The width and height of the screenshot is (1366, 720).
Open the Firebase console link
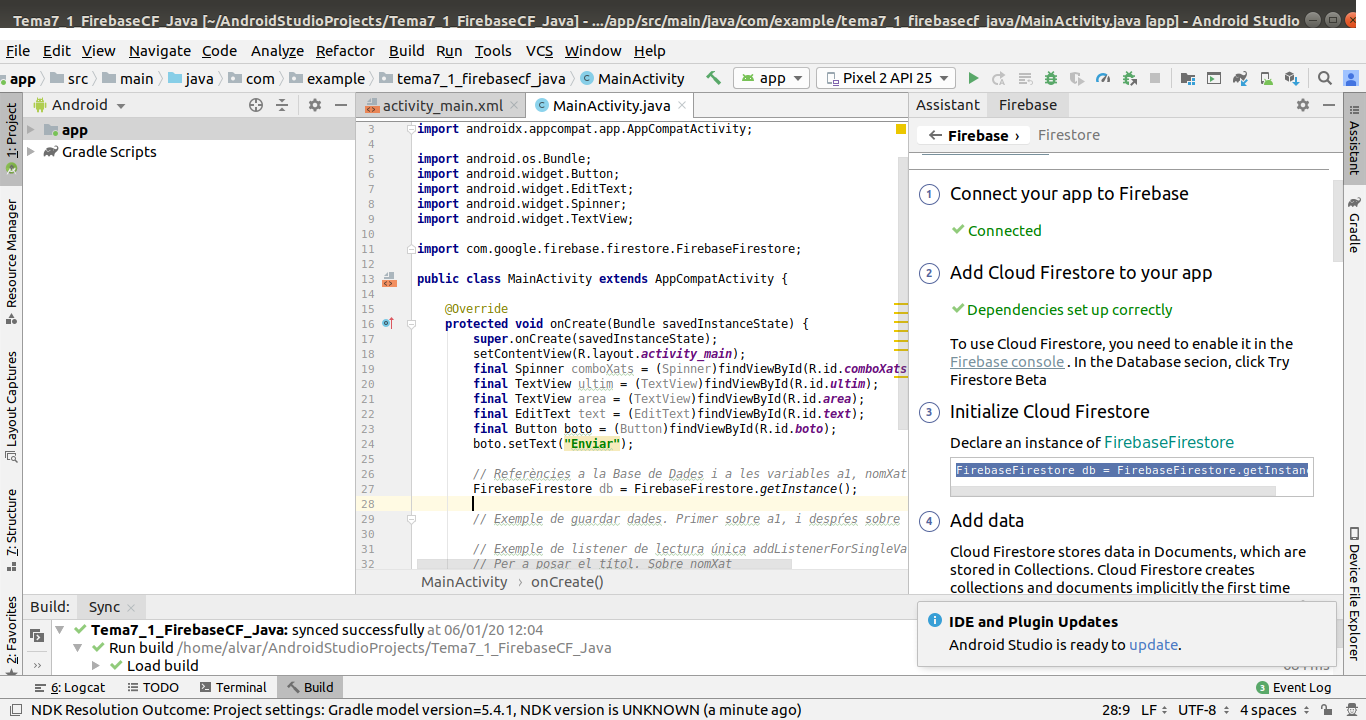[x=1007, y=362]
